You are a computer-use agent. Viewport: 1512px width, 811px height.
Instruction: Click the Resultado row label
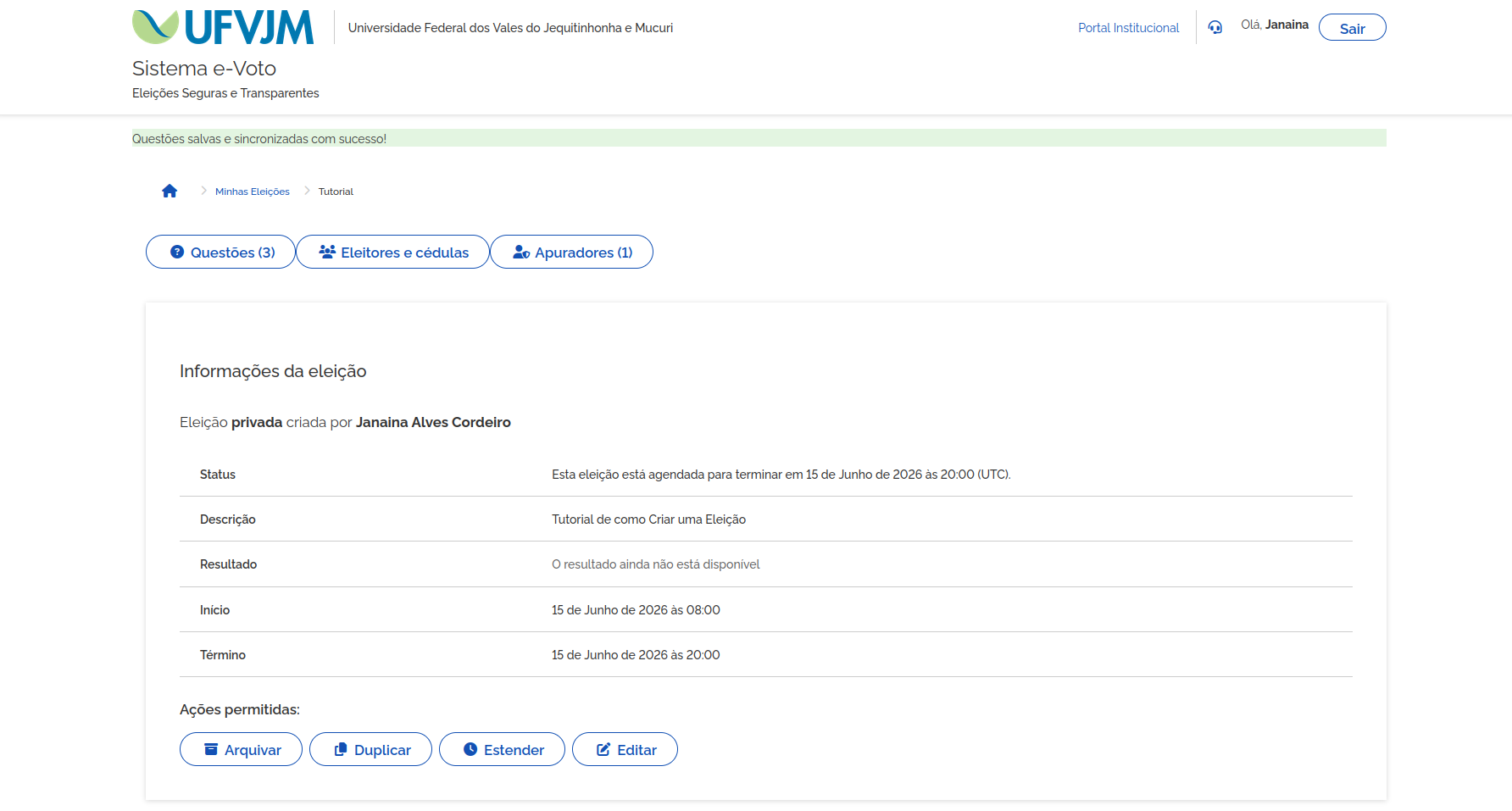(229, 564)
